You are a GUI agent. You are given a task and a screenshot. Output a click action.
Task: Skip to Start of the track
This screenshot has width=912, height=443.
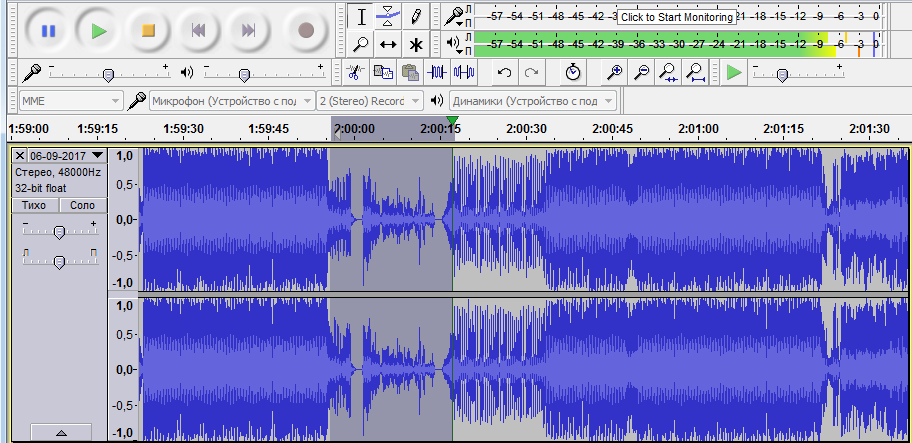point(199,30)
